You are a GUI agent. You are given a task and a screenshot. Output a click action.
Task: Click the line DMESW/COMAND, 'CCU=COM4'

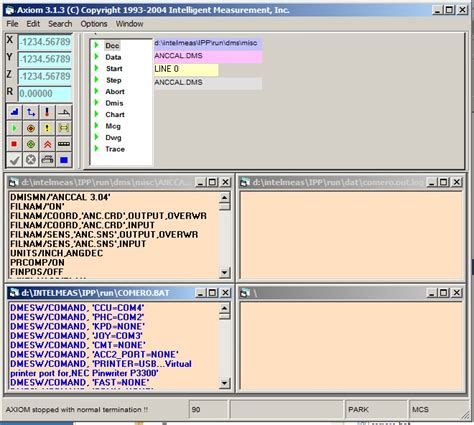coord(77,308)
